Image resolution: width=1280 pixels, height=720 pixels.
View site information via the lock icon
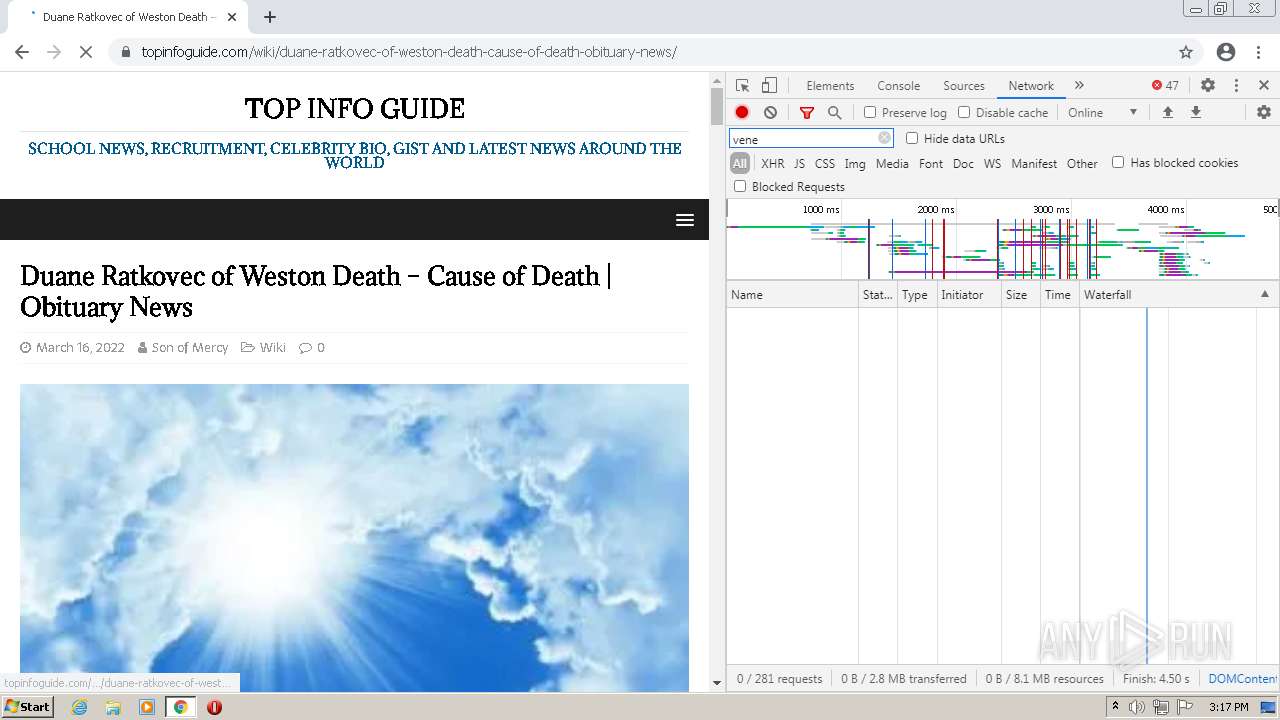pyautogui.click(x=126, y=52)
